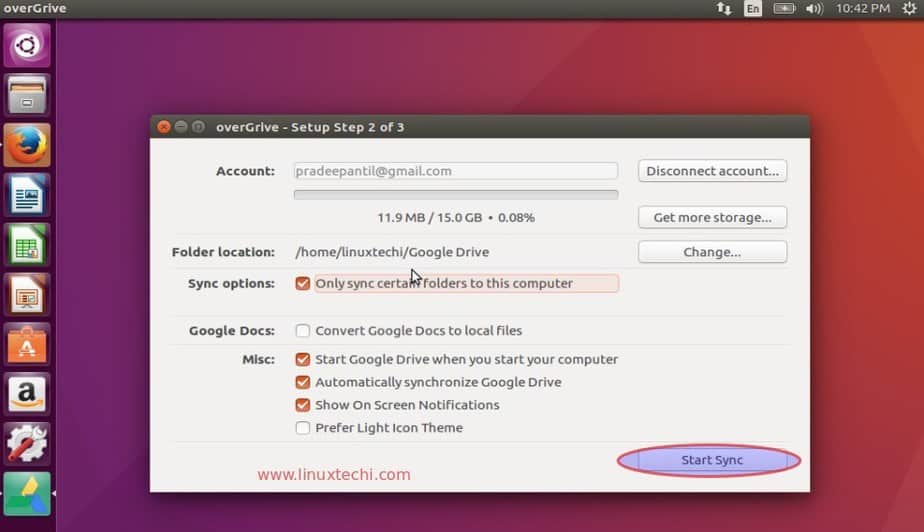Click the storage usage progress bar
This screenshot has width=924, height=532.
(x=456, y=195)
